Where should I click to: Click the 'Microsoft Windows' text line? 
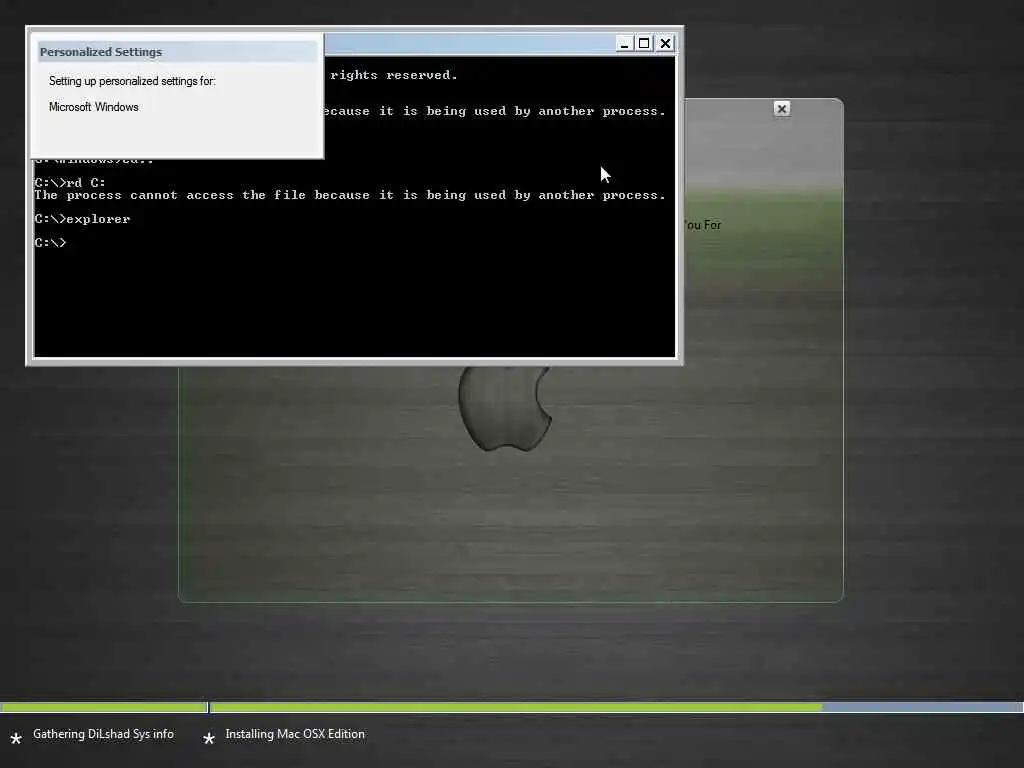pos(93,107)
